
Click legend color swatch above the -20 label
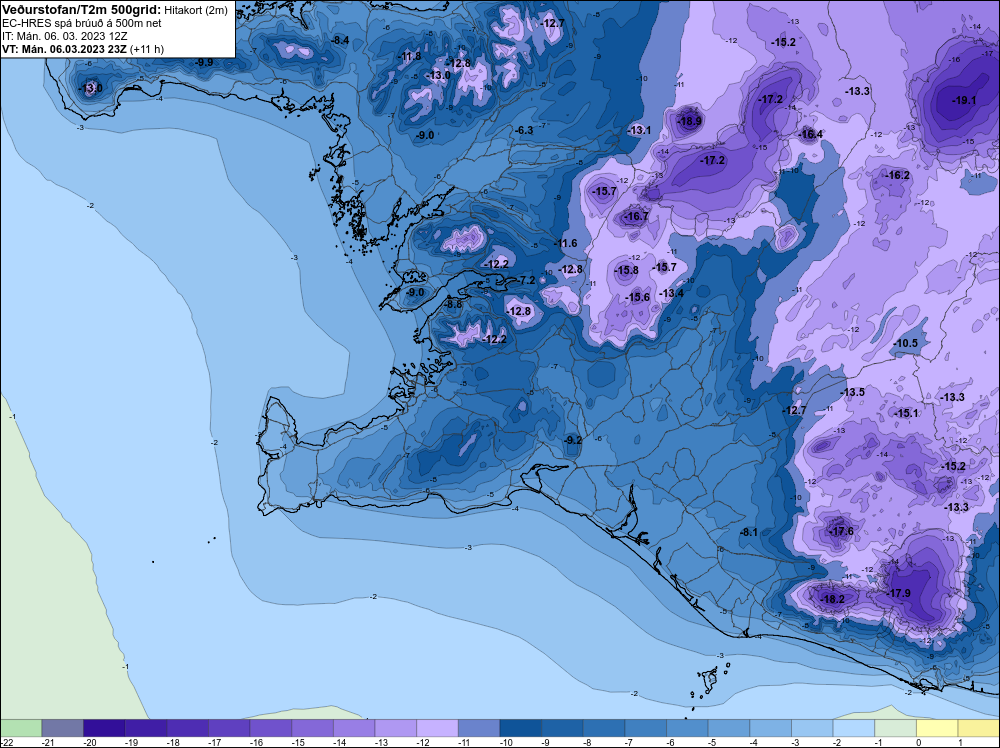coord(104,728)
